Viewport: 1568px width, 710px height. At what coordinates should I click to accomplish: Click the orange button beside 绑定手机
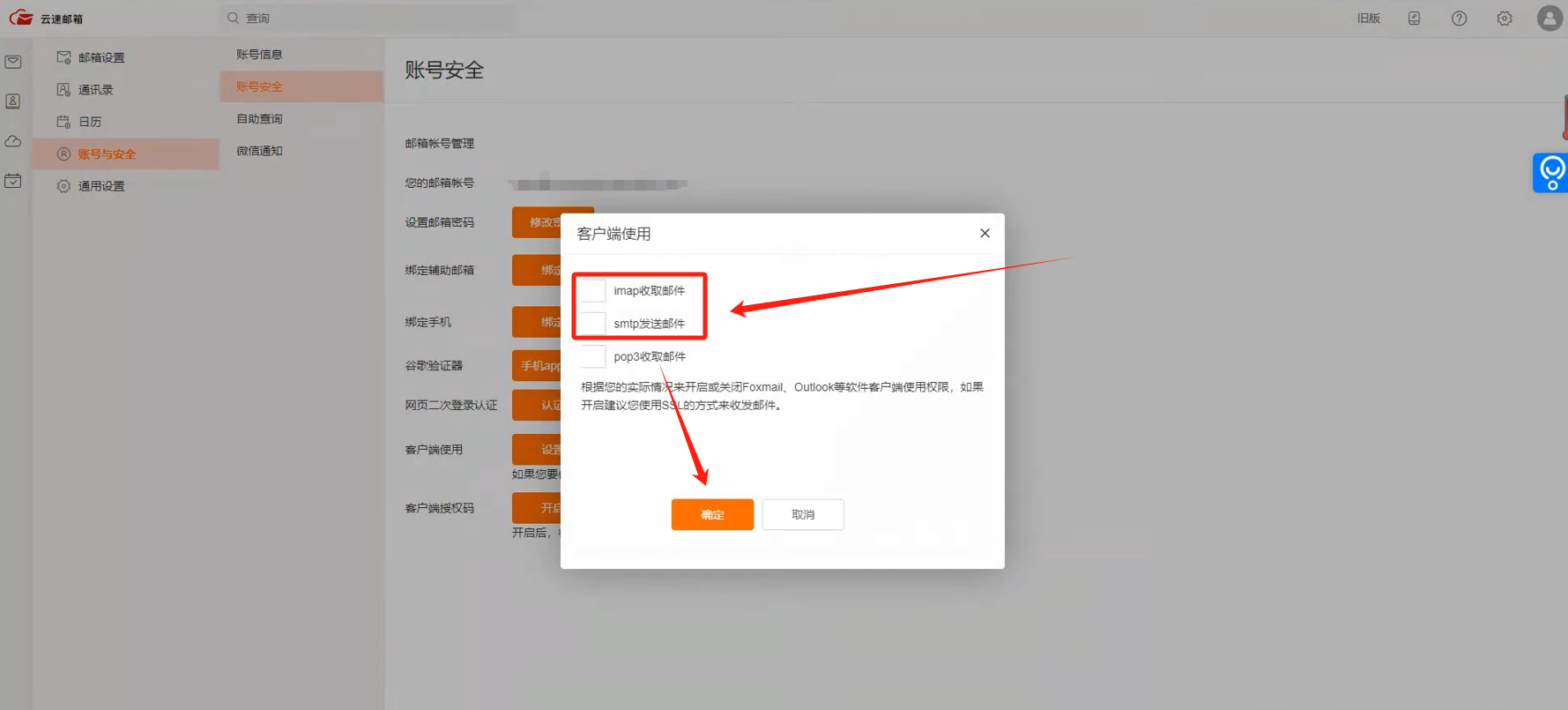tap(537, 322)
